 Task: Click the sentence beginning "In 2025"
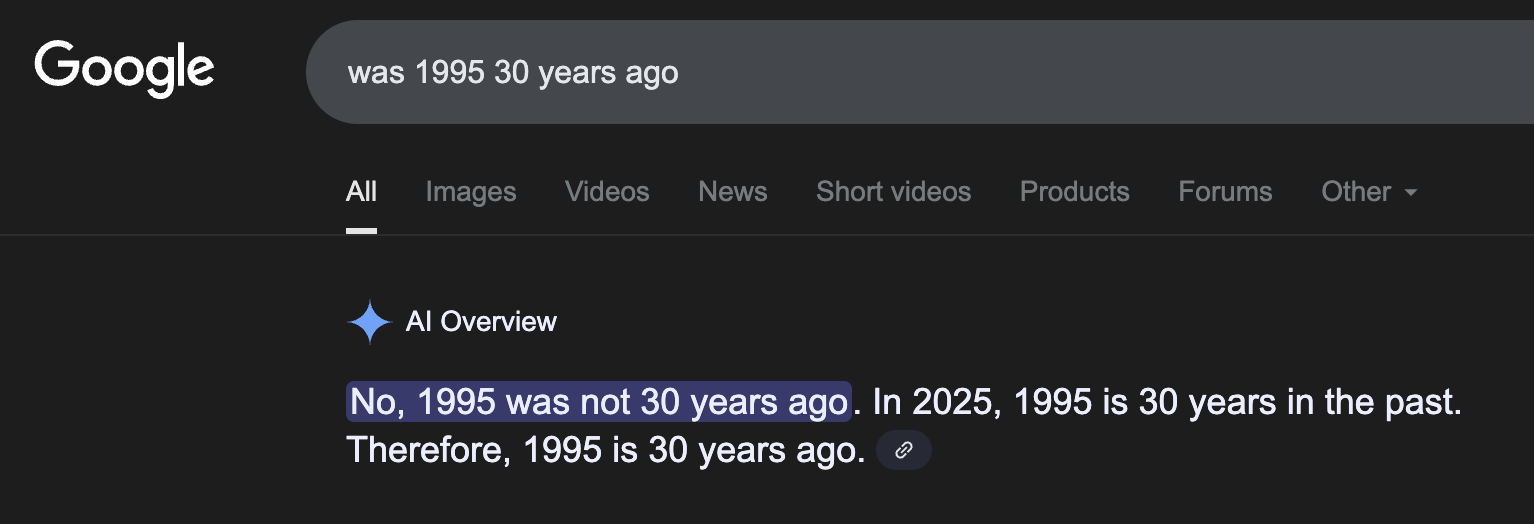pos(1166,402)
